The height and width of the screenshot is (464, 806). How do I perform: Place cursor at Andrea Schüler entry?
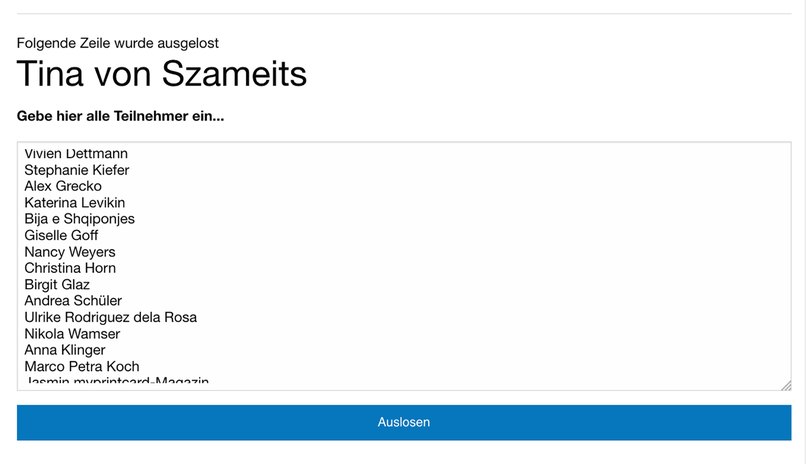73,301
